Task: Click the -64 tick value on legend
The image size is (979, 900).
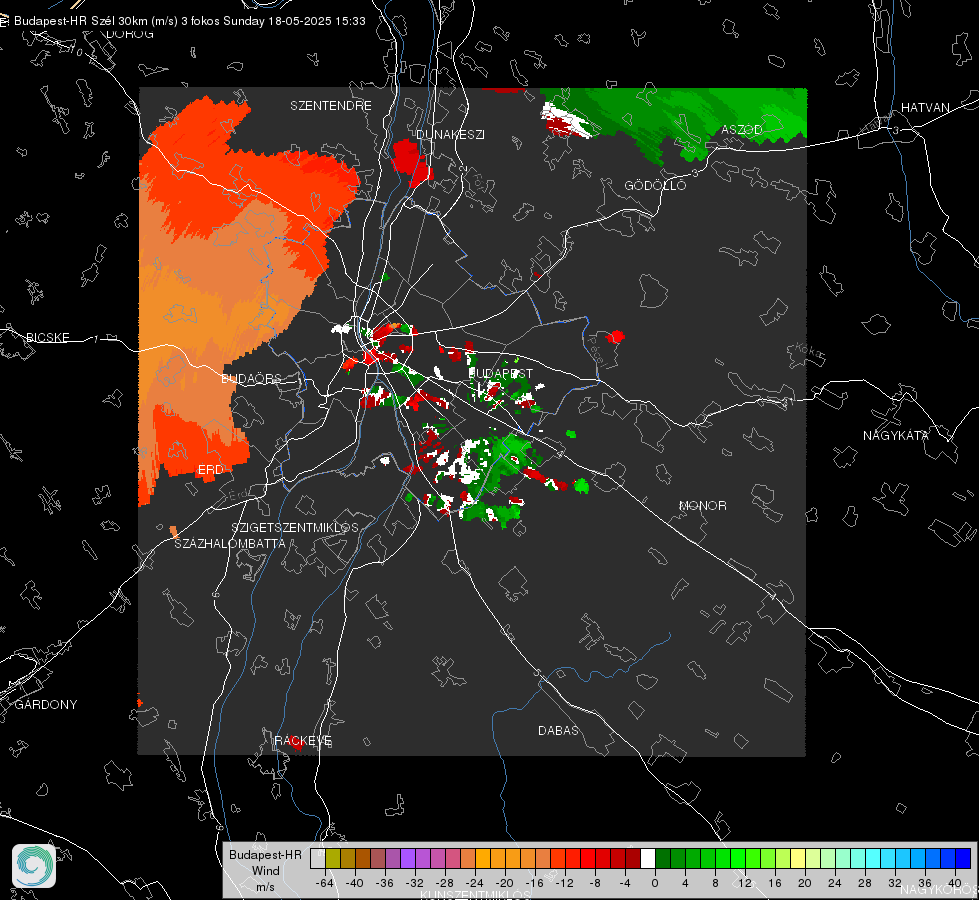Action: coord(324,883)
